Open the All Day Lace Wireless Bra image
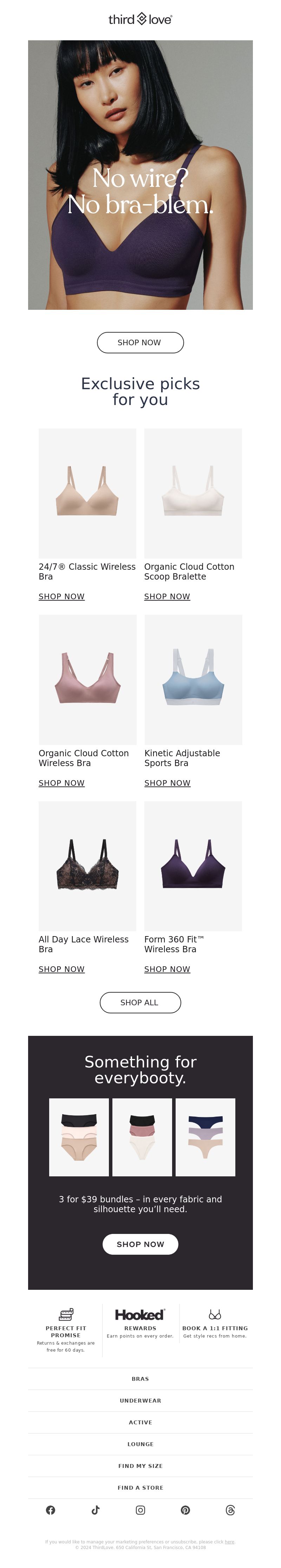 [87, 866]
